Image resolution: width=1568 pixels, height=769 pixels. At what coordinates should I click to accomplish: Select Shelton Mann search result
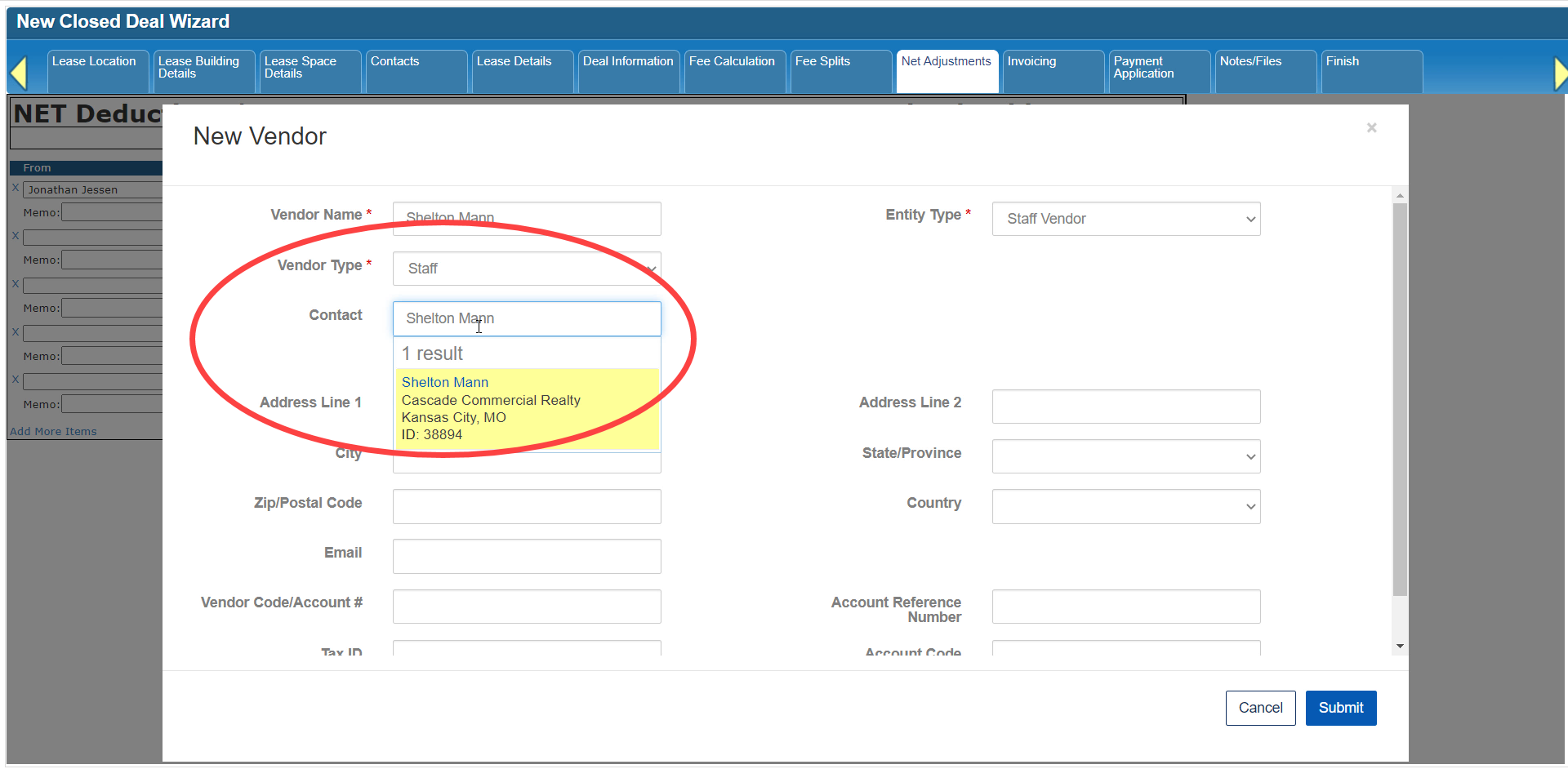tap(527, 408)
